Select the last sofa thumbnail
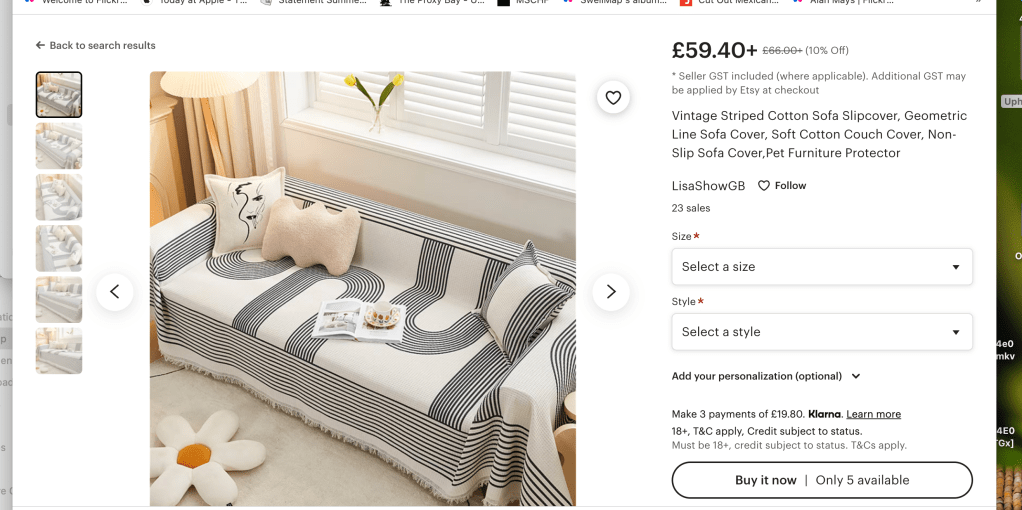Image resolution: width=1022 pixels, height=510 pixels. point(59,351)
